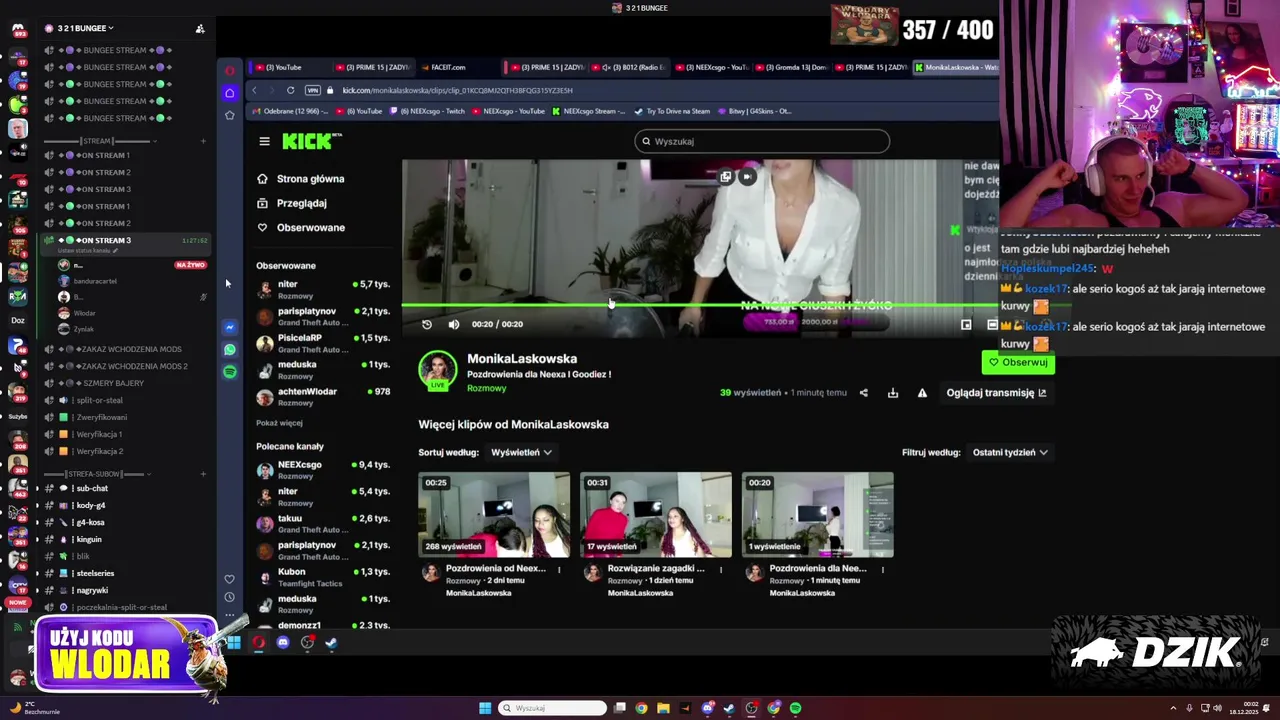The image size is (1280, 720).
Task: Click the camera snapshot icon above clip
Action: pyautogui.click(x=747, y=177)
